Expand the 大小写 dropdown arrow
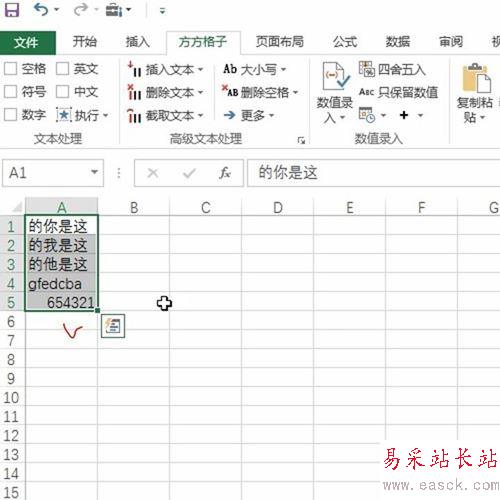 (283, 69)
